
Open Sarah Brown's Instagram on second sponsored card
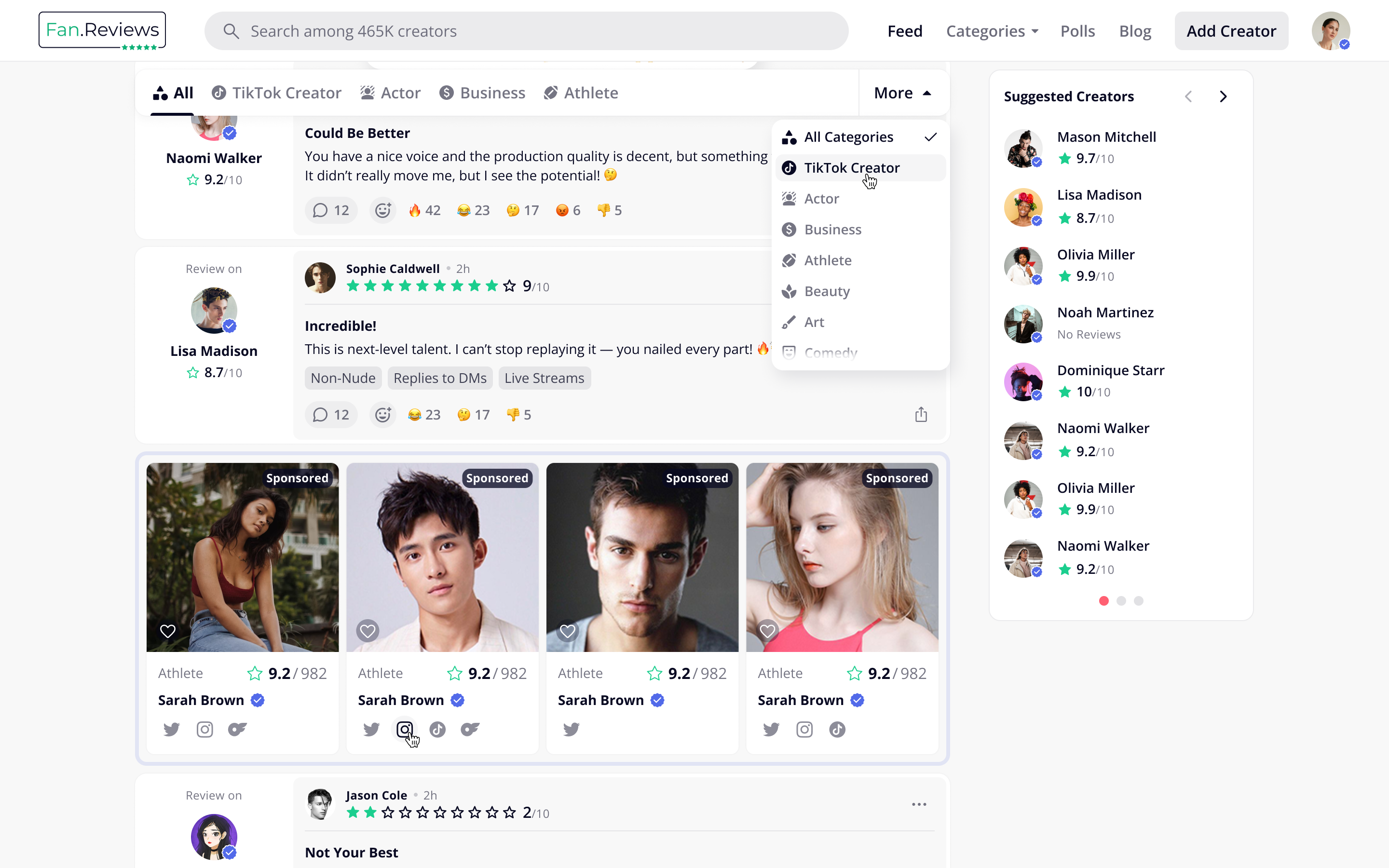[405, 729]
